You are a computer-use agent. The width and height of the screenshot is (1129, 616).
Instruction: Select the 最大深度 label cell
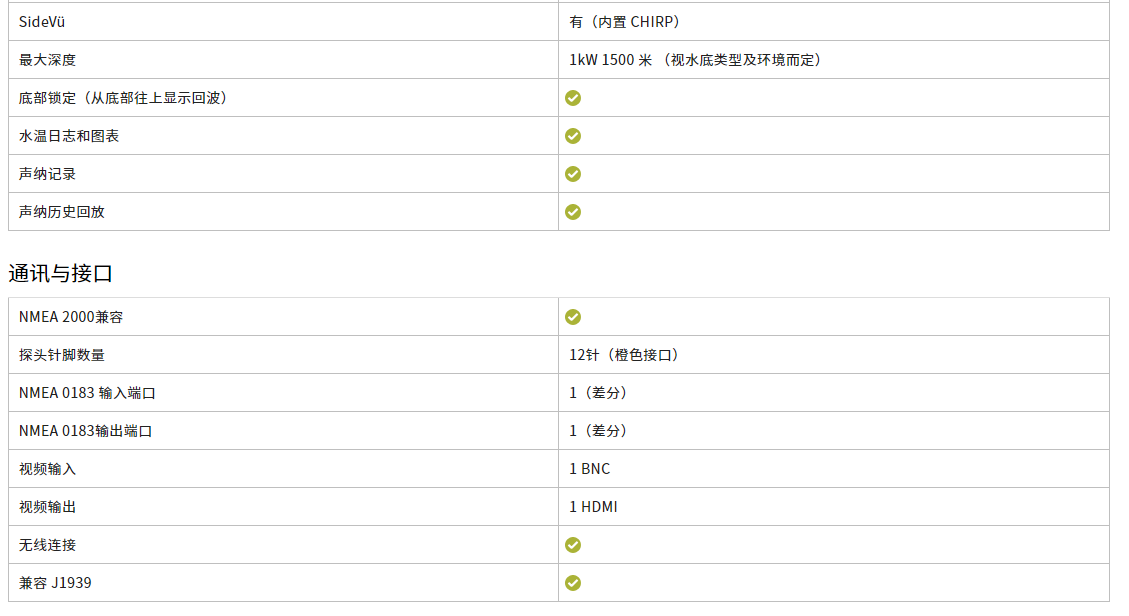[47, 60]
